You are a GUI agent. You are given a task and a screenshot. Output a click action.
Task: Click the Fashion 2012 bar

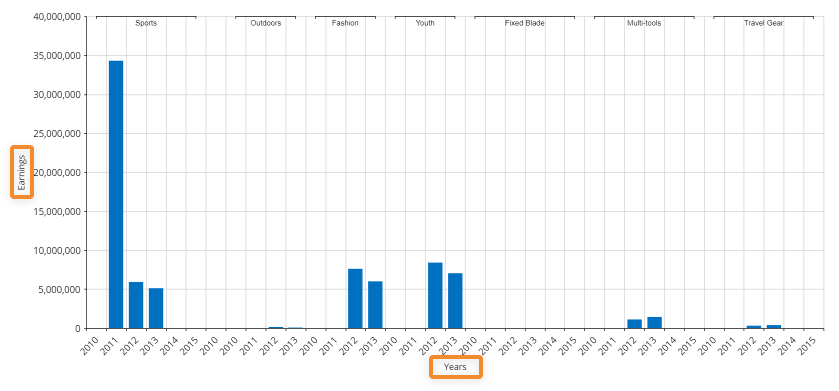pyautogui.click(x=355, y=298)
